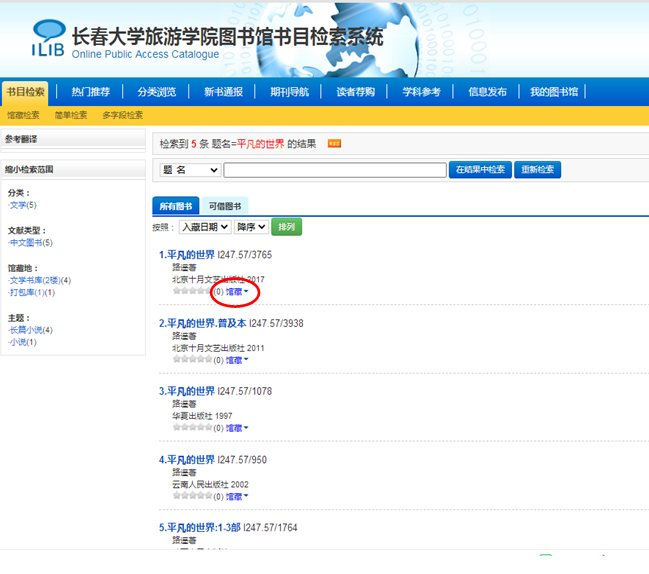The width and height of the screenshot is (649, 574).
Task: Click the star rating for the 1997 华夏出版社 book
Action: click(192, 427)
